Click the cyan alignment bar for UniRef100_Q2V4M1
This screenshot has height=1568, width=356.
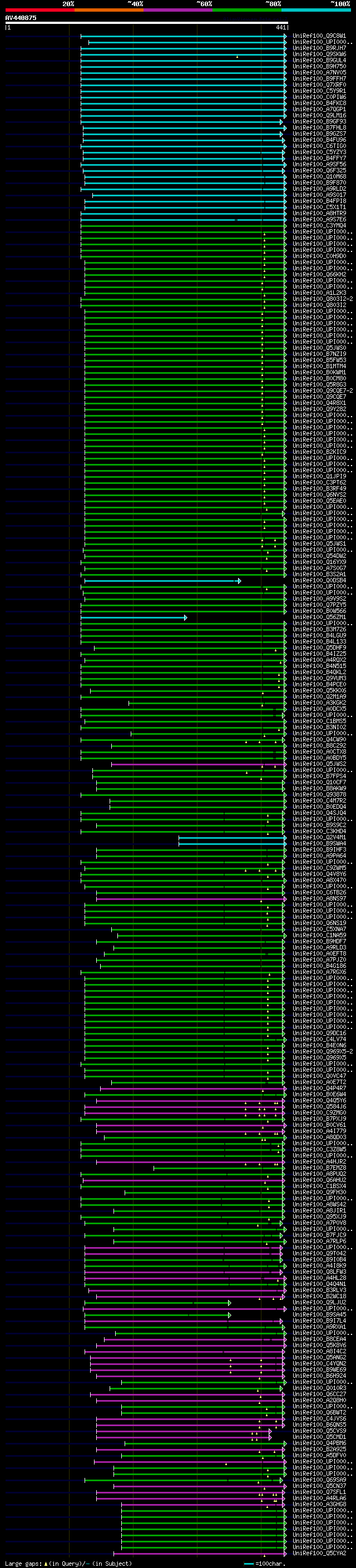[232, 838]
